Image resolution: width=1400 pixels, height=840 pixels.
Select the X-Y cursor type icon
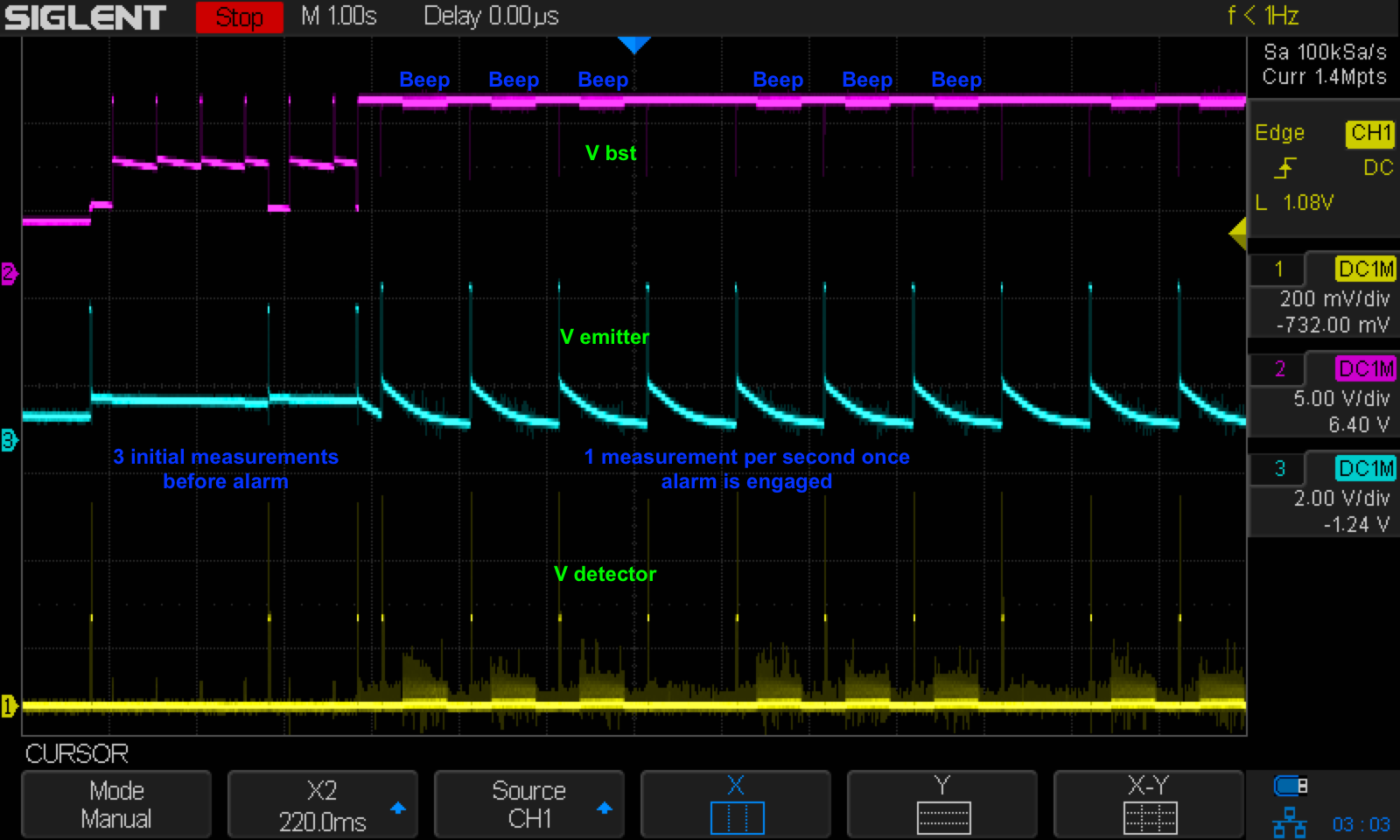[1150, 817]
